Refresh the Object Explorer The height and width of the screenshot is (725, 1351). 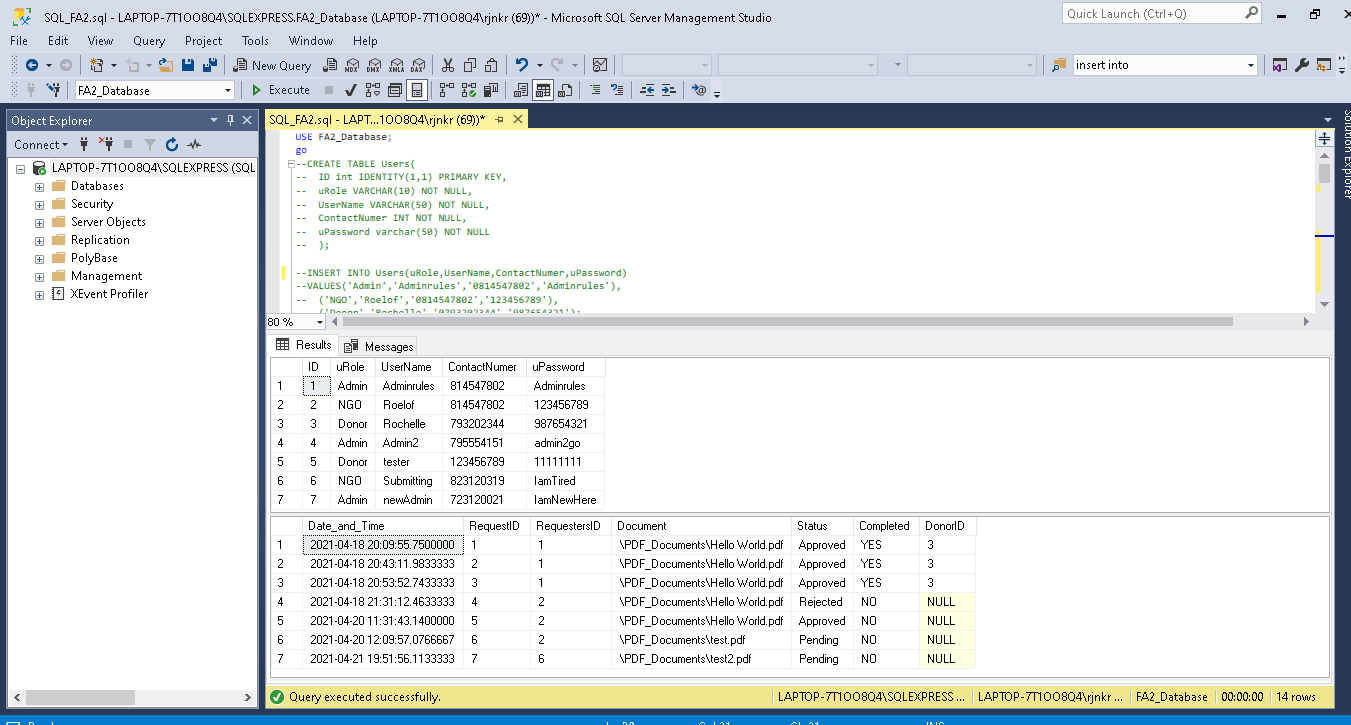pyautogui.click(x=172, y=145)
